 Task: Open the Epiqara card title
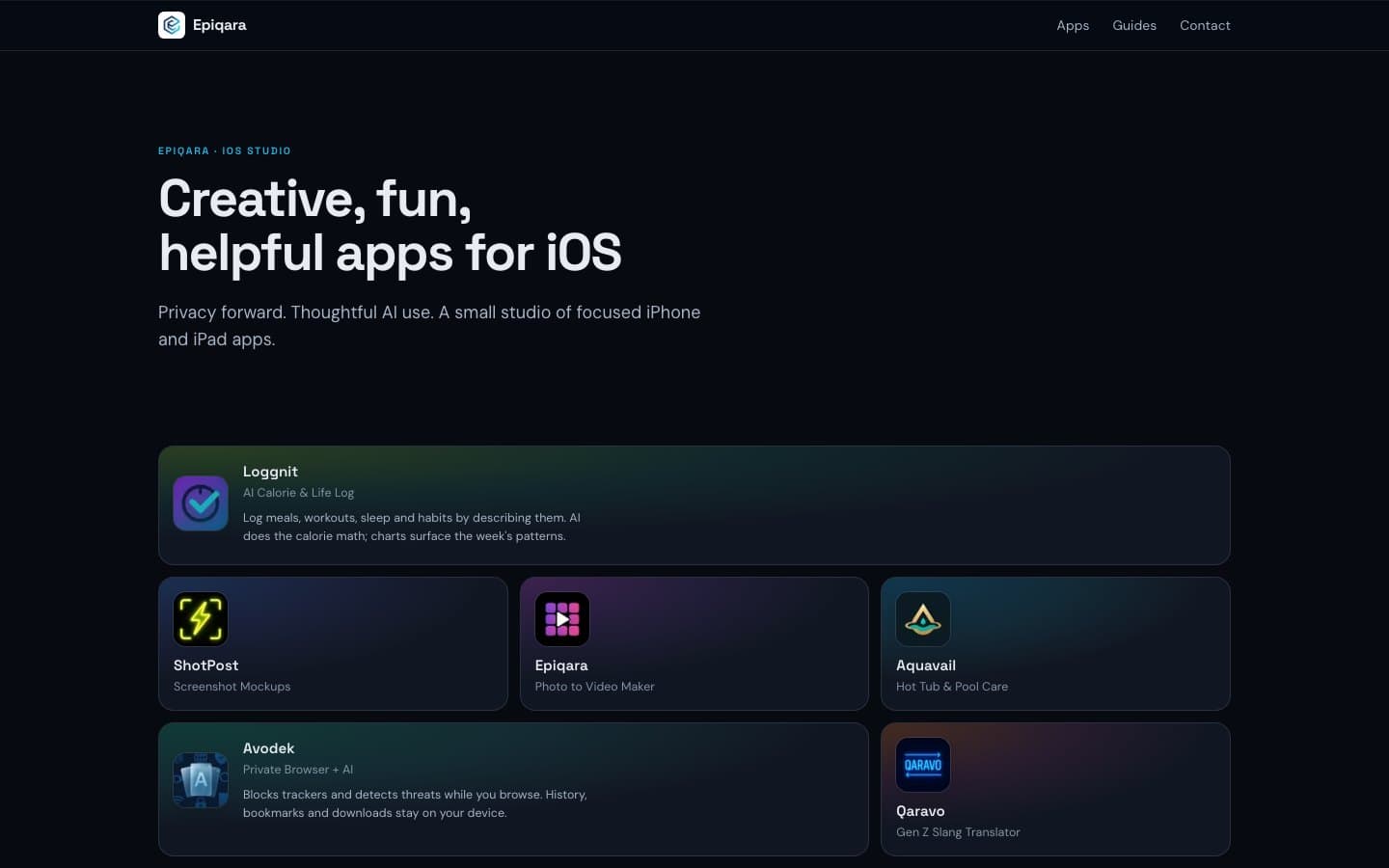tap(561, 665)
